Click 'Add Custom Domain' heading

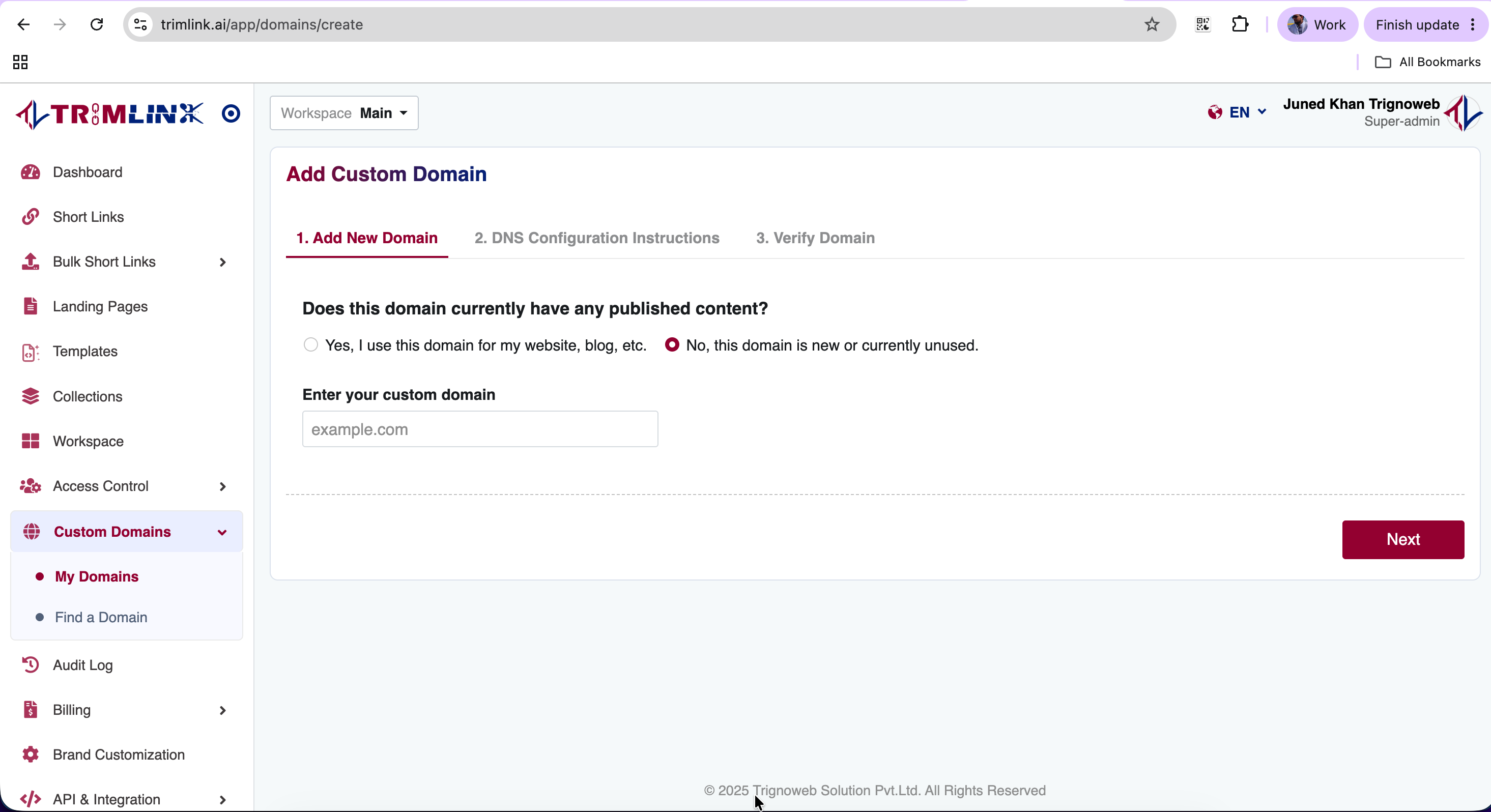click(386, 173)
